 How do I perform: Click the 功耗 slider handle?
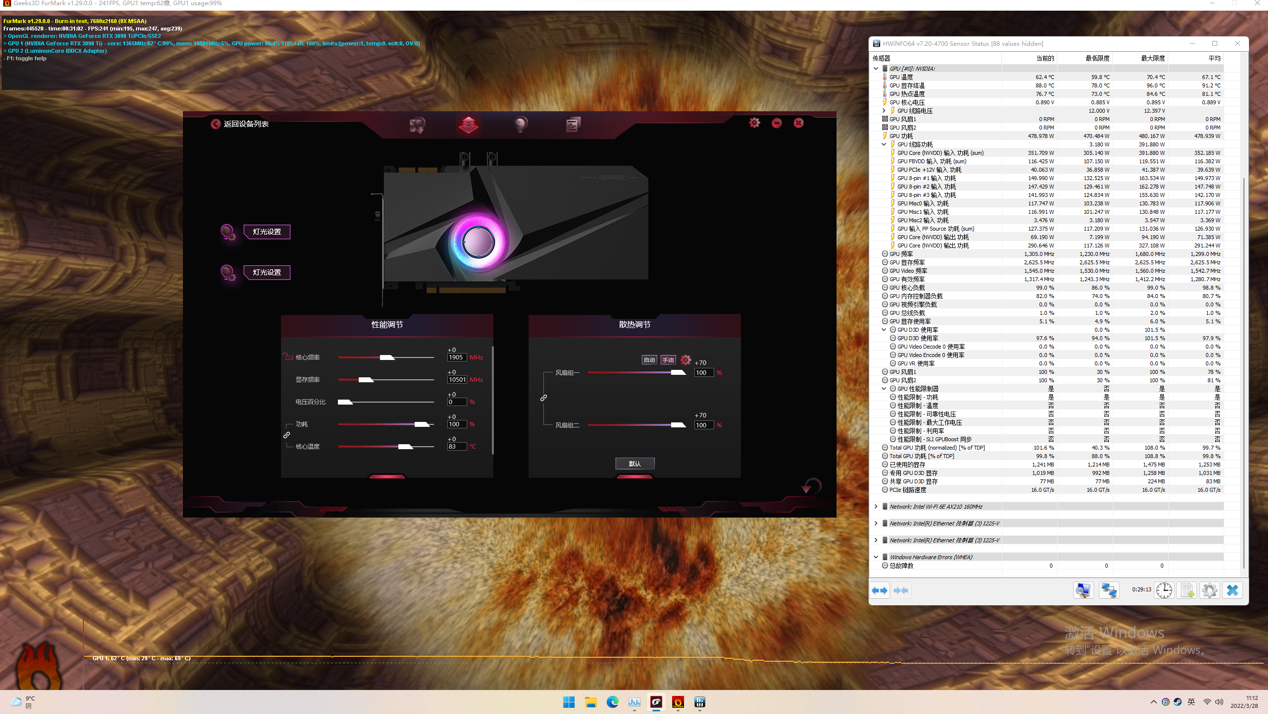tap(421, 424)
